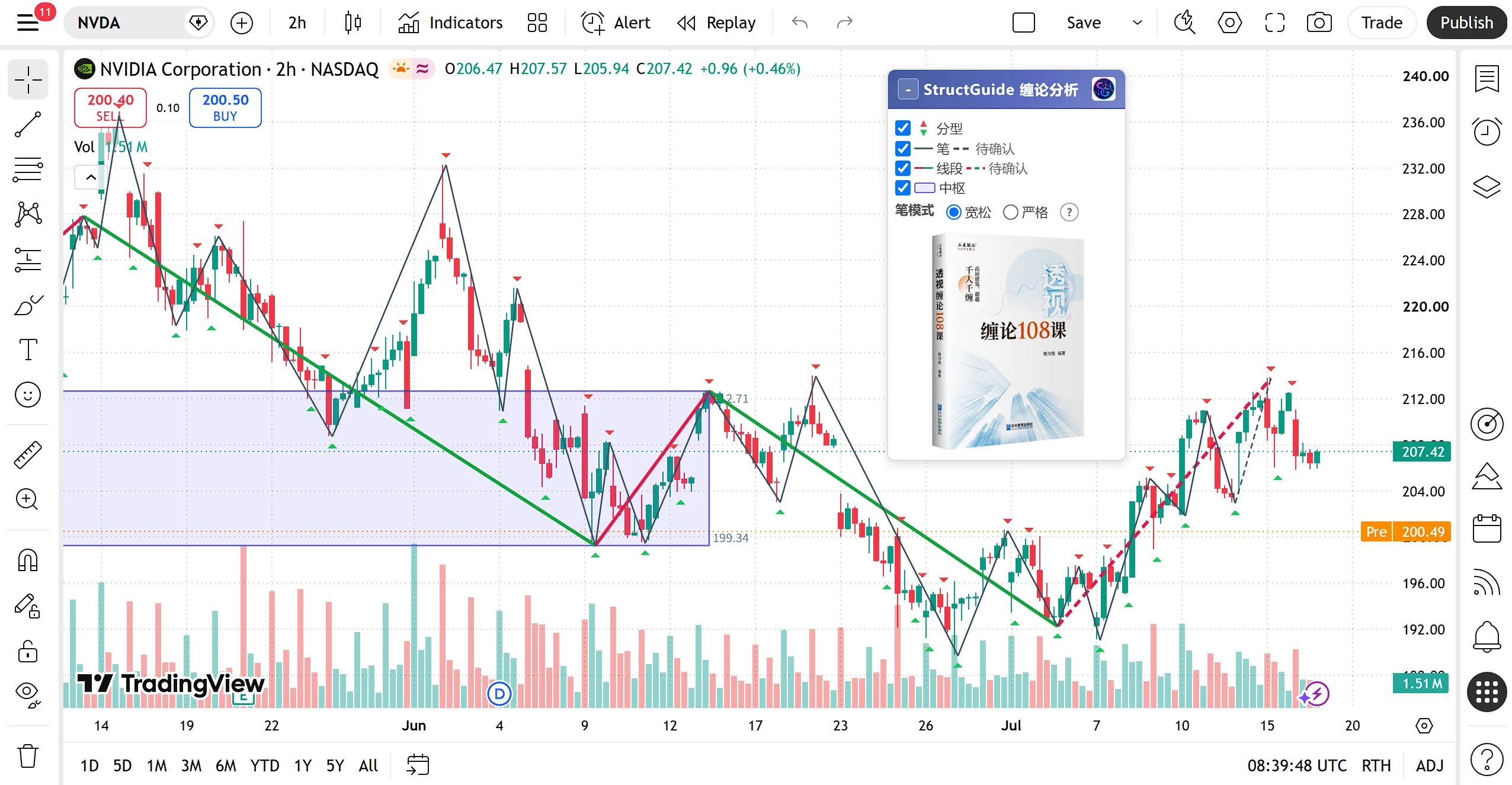Open the emoji icons tool
The width and height of the screenshot is (1512, 785).
click(x=28, y=395)
